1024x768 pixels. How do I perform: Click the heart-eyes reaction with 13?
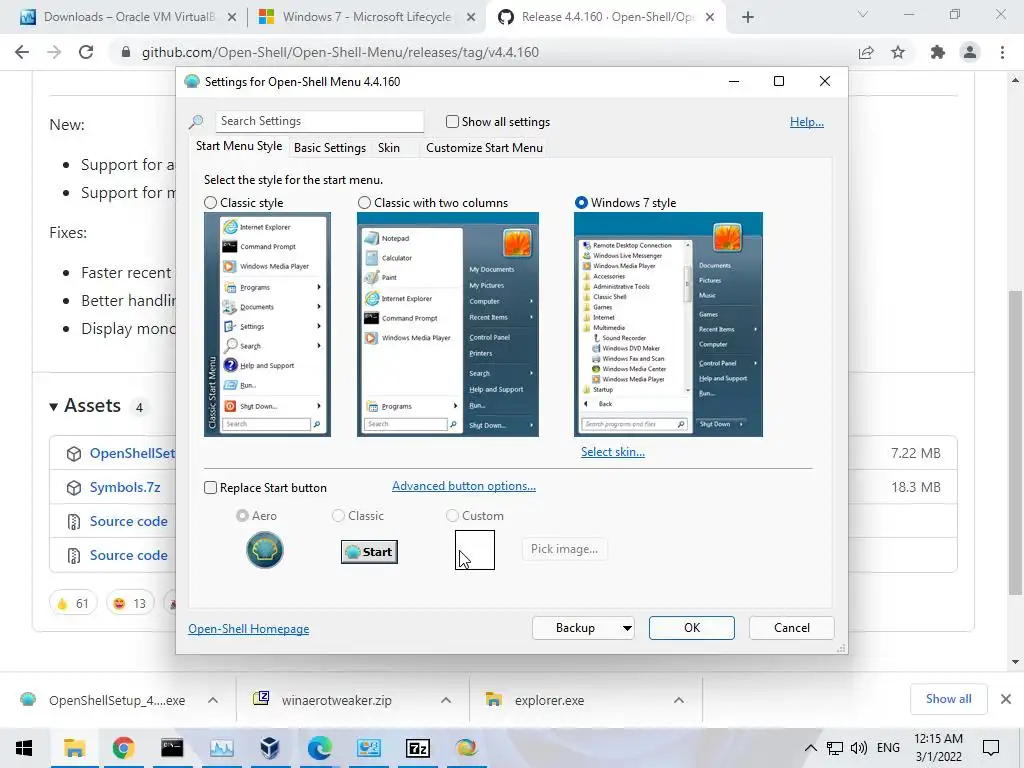point(130,603)
